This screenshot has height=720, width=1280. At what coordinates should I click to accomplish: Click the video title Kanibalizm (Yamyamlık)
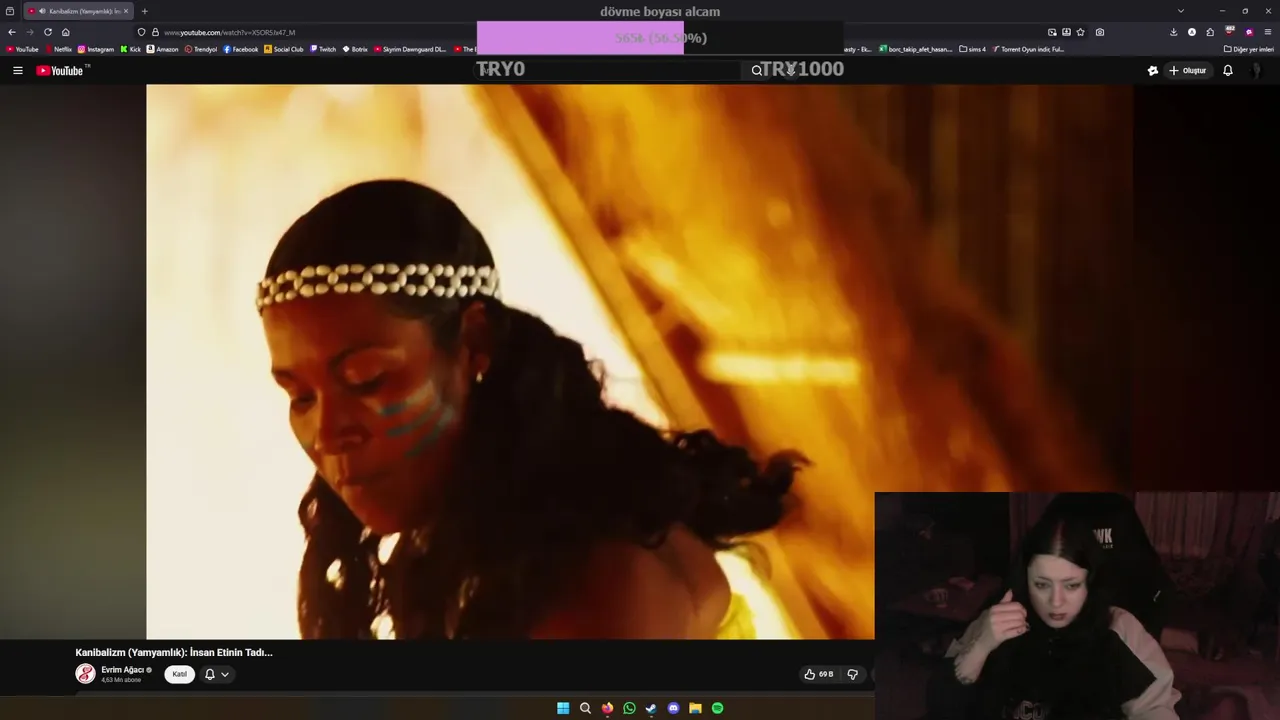174,652
